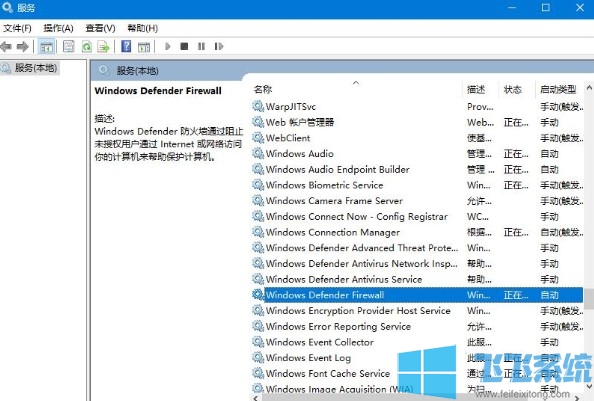Click the Forward arrow toolbar icon

[x=23, y=47]
